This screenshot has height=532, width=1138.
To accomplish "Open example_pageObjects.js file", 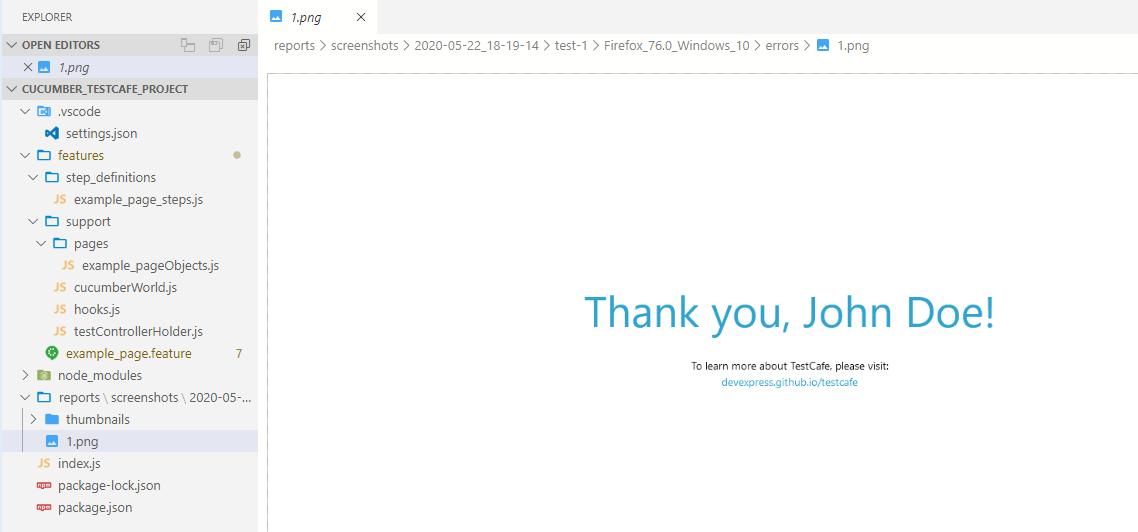I will point(150,266).
